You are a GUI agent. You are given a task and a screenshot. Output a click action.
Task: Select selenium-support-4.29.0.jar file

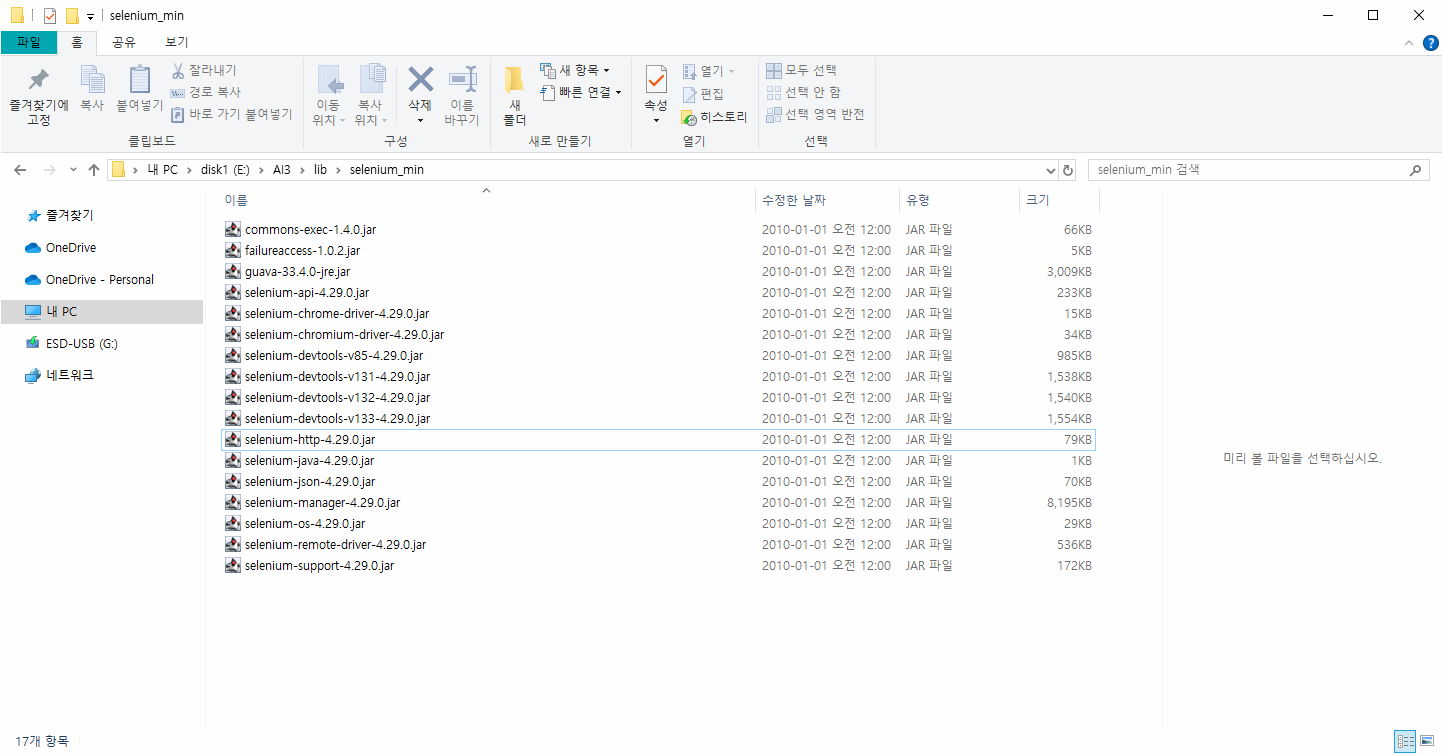tap(658, 566)
